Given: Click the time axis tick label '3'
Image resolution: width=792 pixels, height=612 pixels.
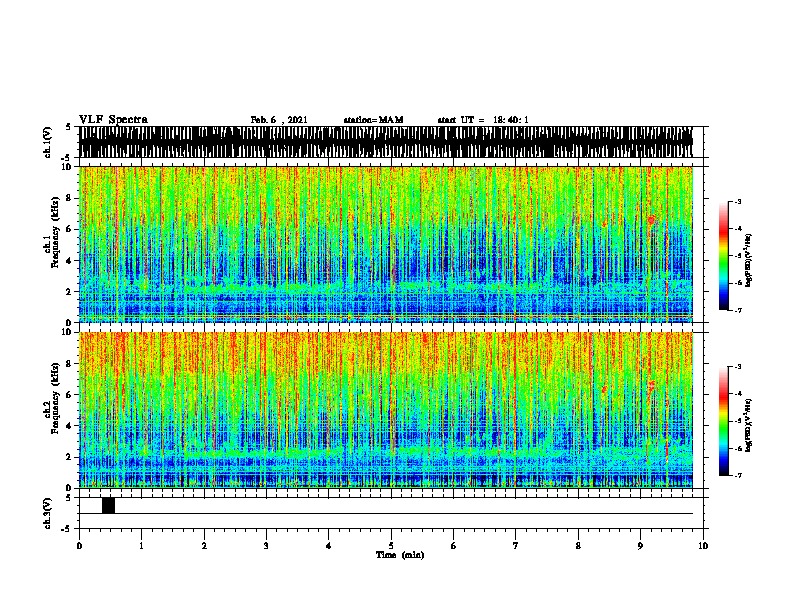Looking at the screenshot, I should click(266, 546).
